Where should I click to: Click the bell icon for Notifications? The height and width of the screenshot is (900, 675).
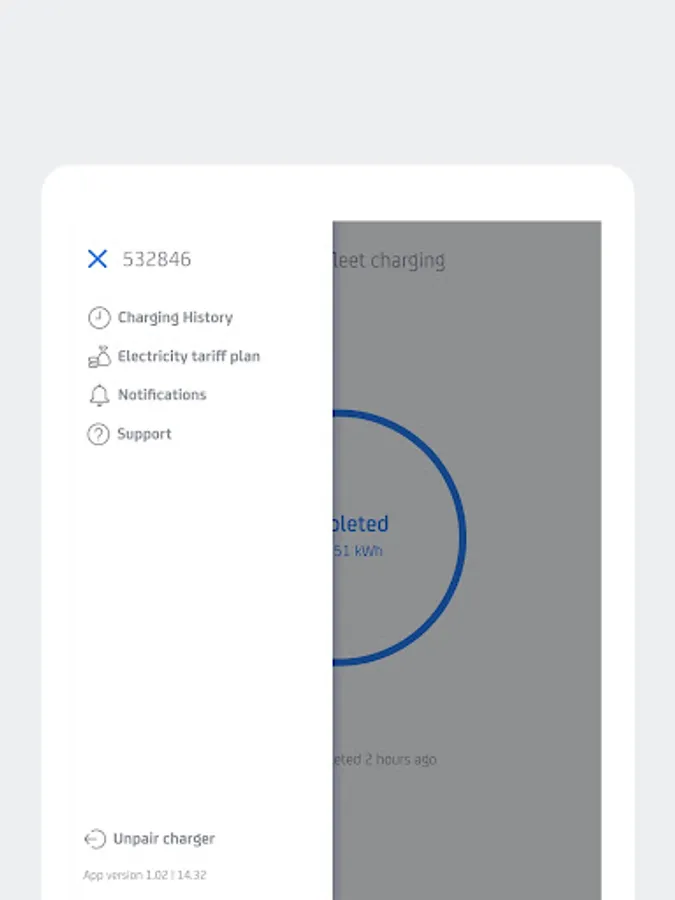pos(99,395)
